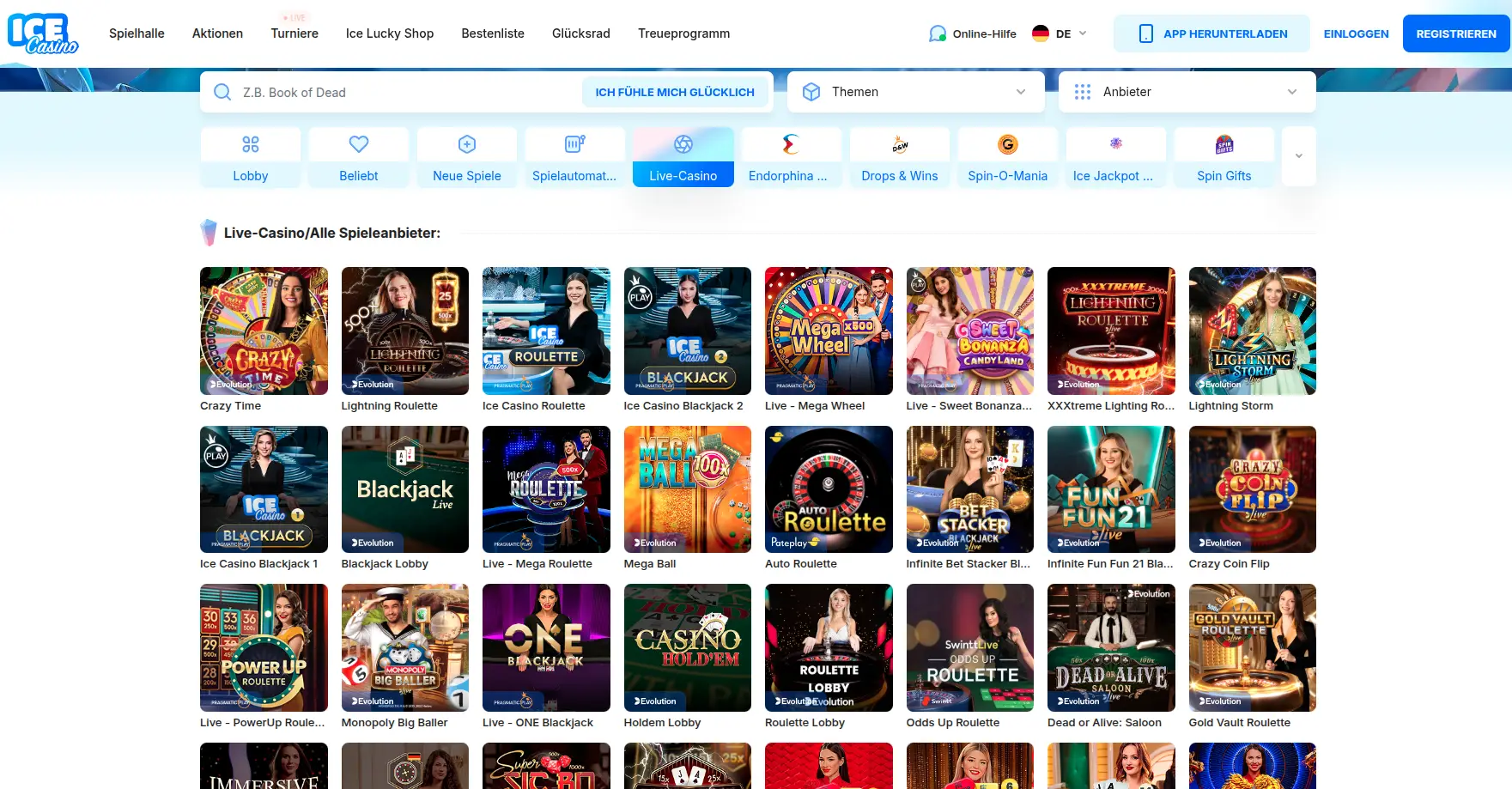Image resolution: width=1512 pixels, height=789 pixels.
Task: Open the Turniere menu
Action: tap(295, 33)
